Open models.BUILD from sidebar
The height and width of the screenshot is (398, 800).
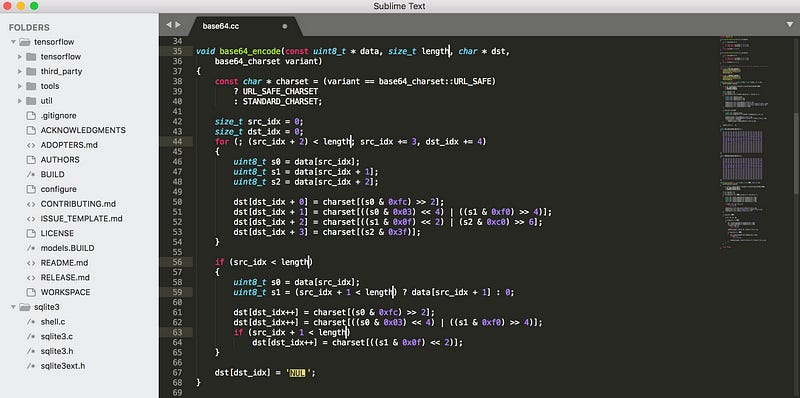[67, 248]
